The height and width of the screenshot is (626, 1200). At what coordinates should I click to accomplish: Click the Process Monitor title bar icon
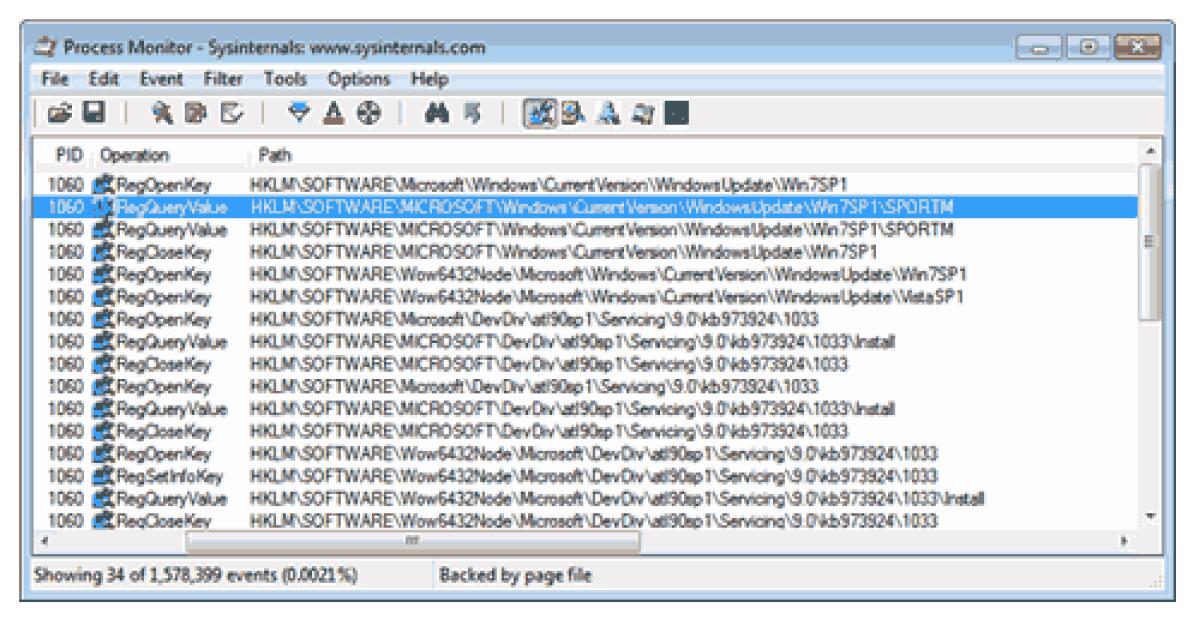pyautogui.click(x=46, y=47)
